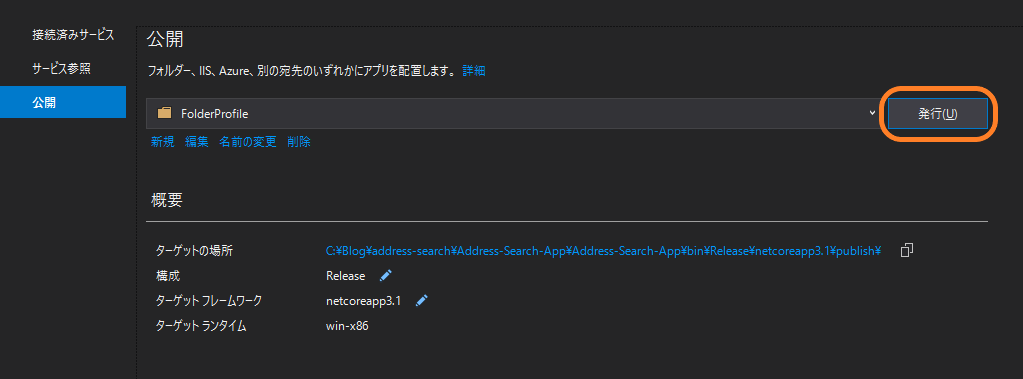The image size is (1023, 379).
Task: Click the 編集 profile link
Action: point(196,142)
